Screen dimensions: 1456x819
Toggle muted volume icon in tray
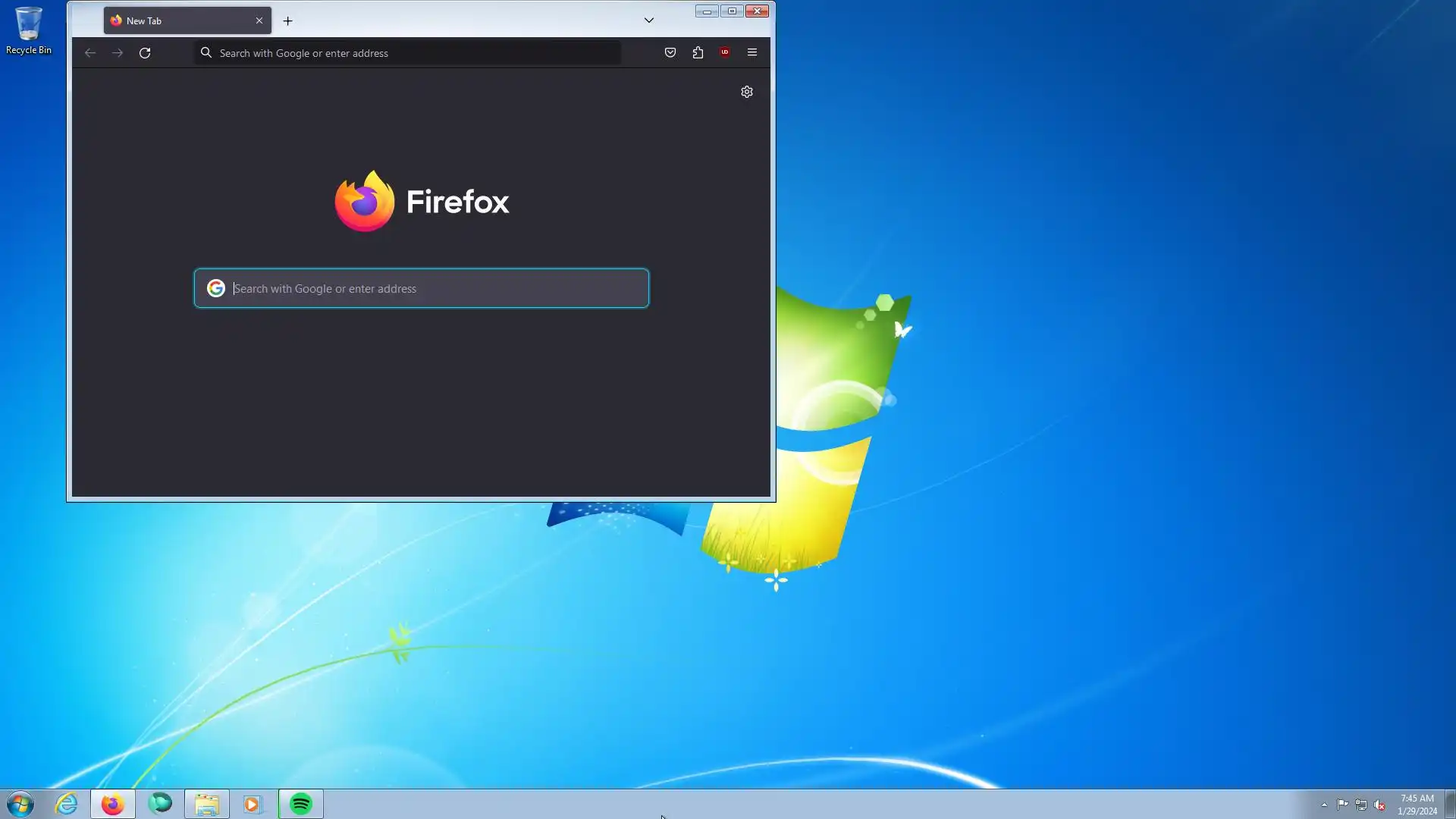[1379, 805]
